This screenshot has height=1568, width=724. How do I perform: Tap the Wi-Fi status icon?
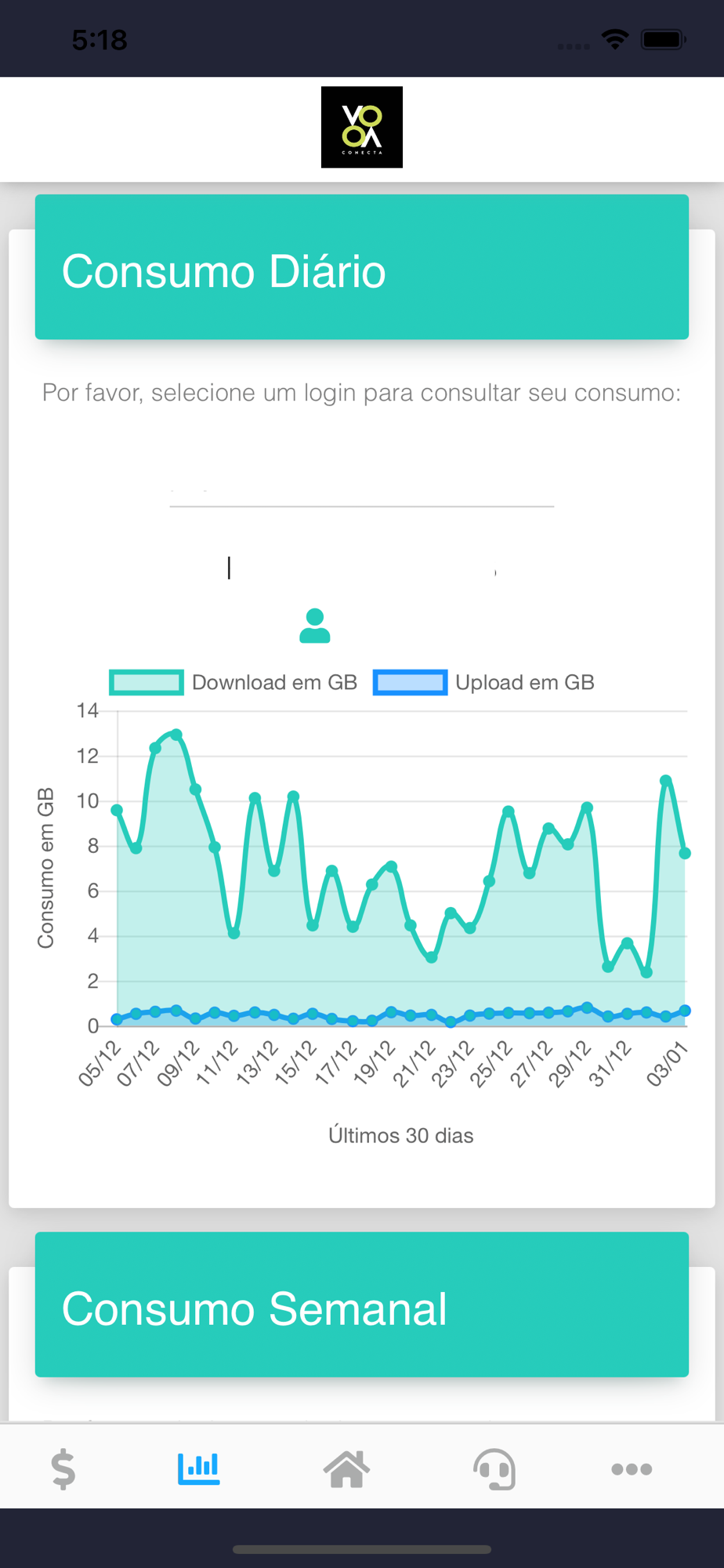click(615, 39)
